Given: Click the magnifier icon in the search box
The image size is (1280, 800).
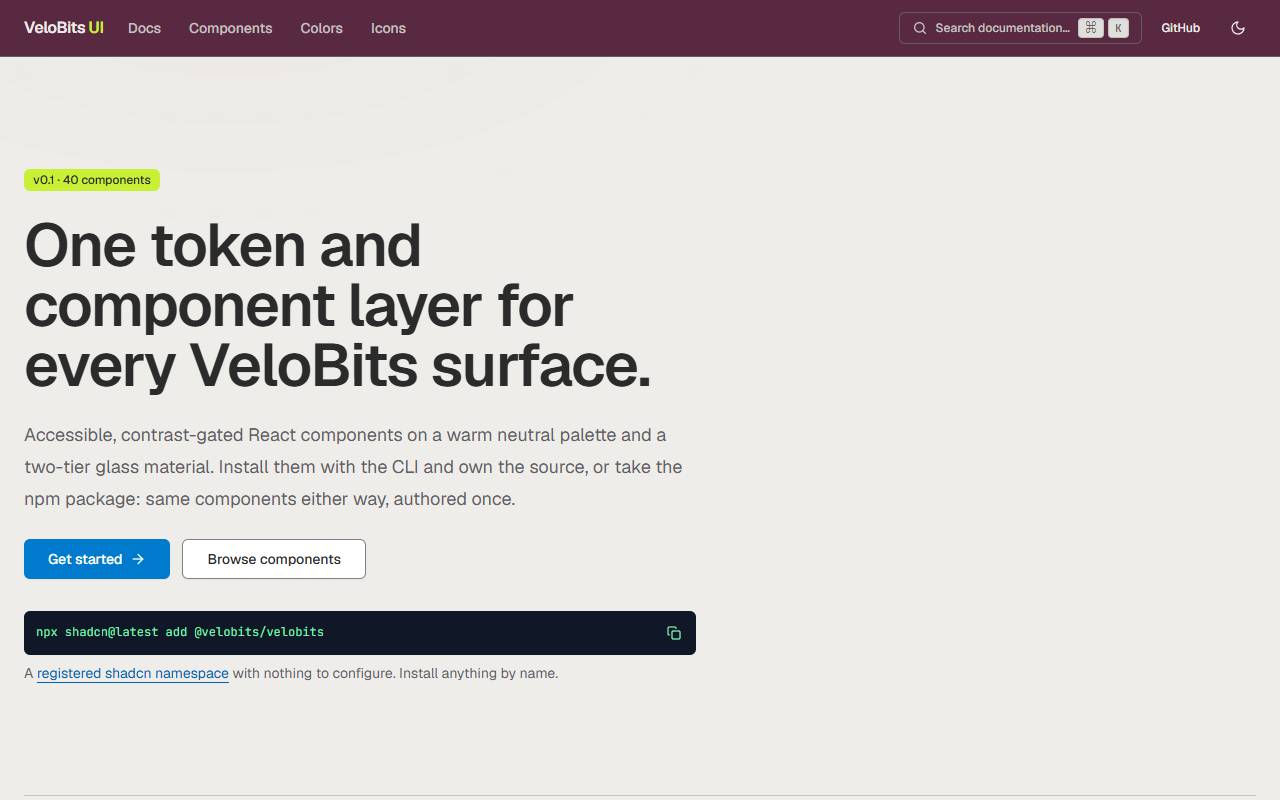Looking at the screenshot, I should point(920,28).
